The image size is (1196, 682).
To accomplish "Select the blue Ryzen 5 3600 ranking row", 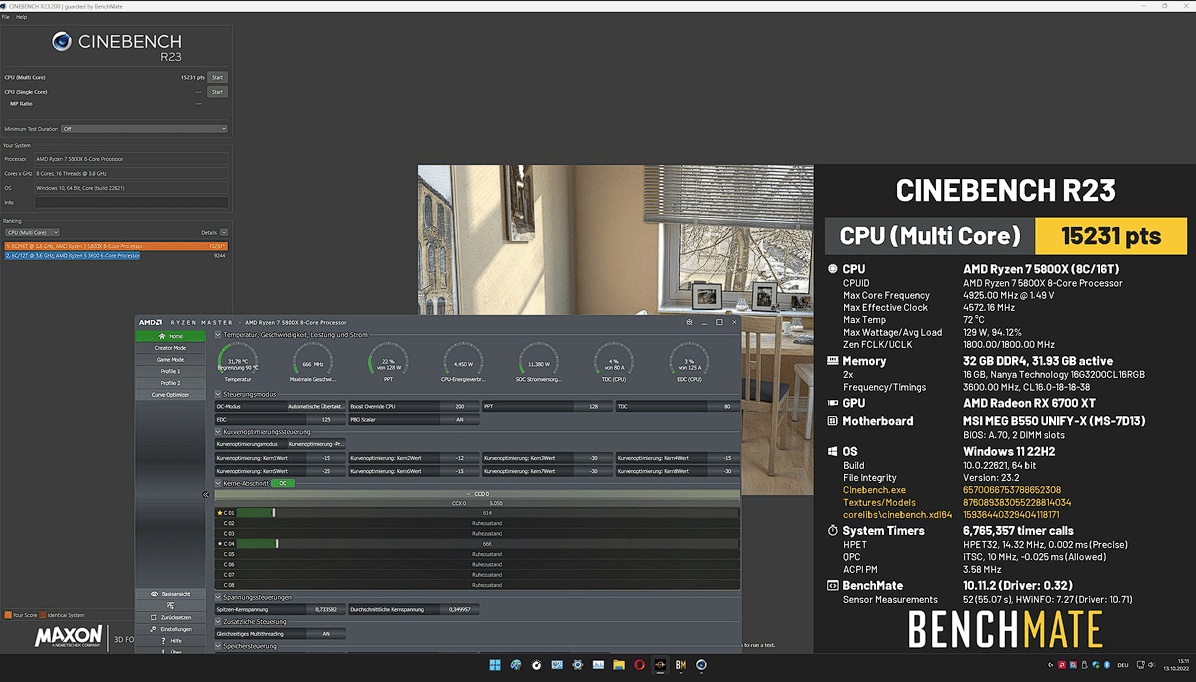I will click(x=72, y=256).
